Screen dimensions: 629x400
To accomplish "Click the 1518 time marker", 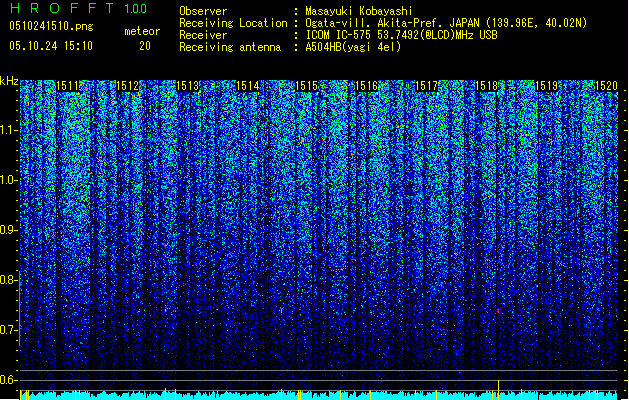I will tap(486, 86).
